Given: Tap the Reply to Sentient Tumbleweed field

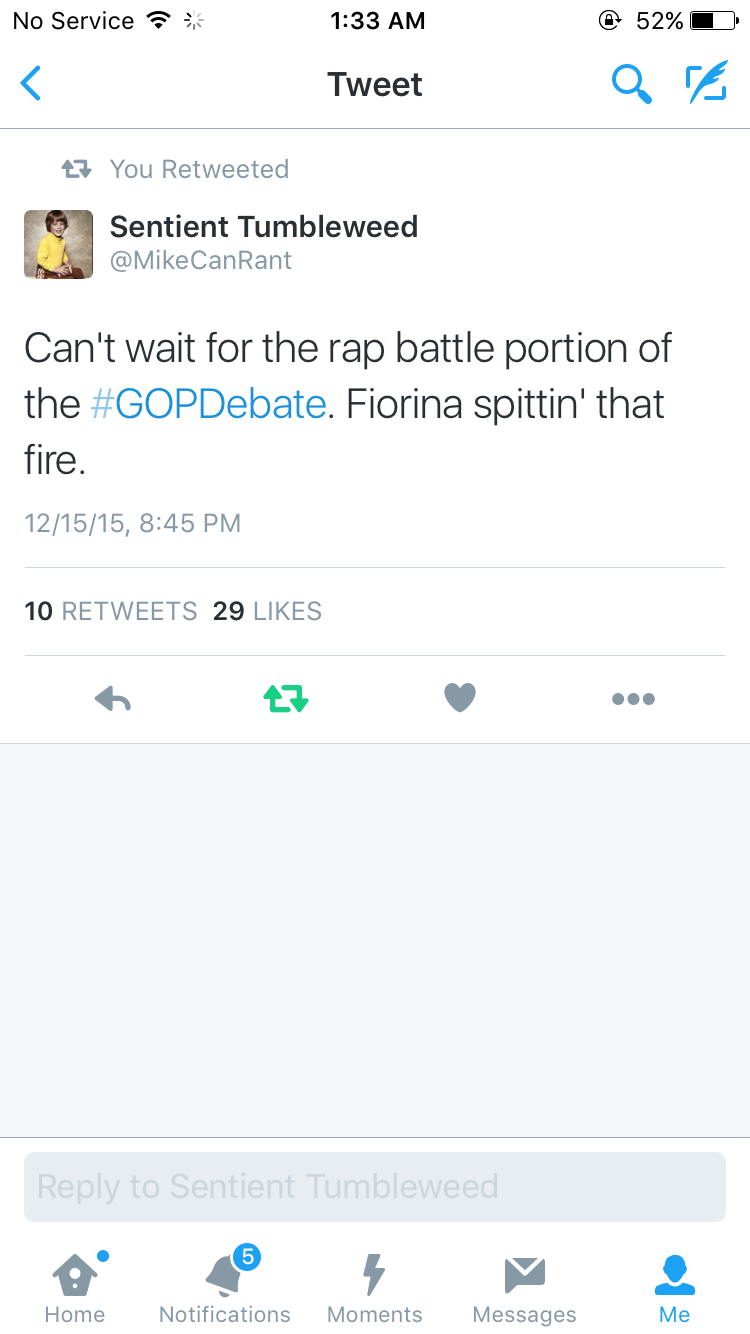Looking at the screenshot, I should coord(375,1187).
